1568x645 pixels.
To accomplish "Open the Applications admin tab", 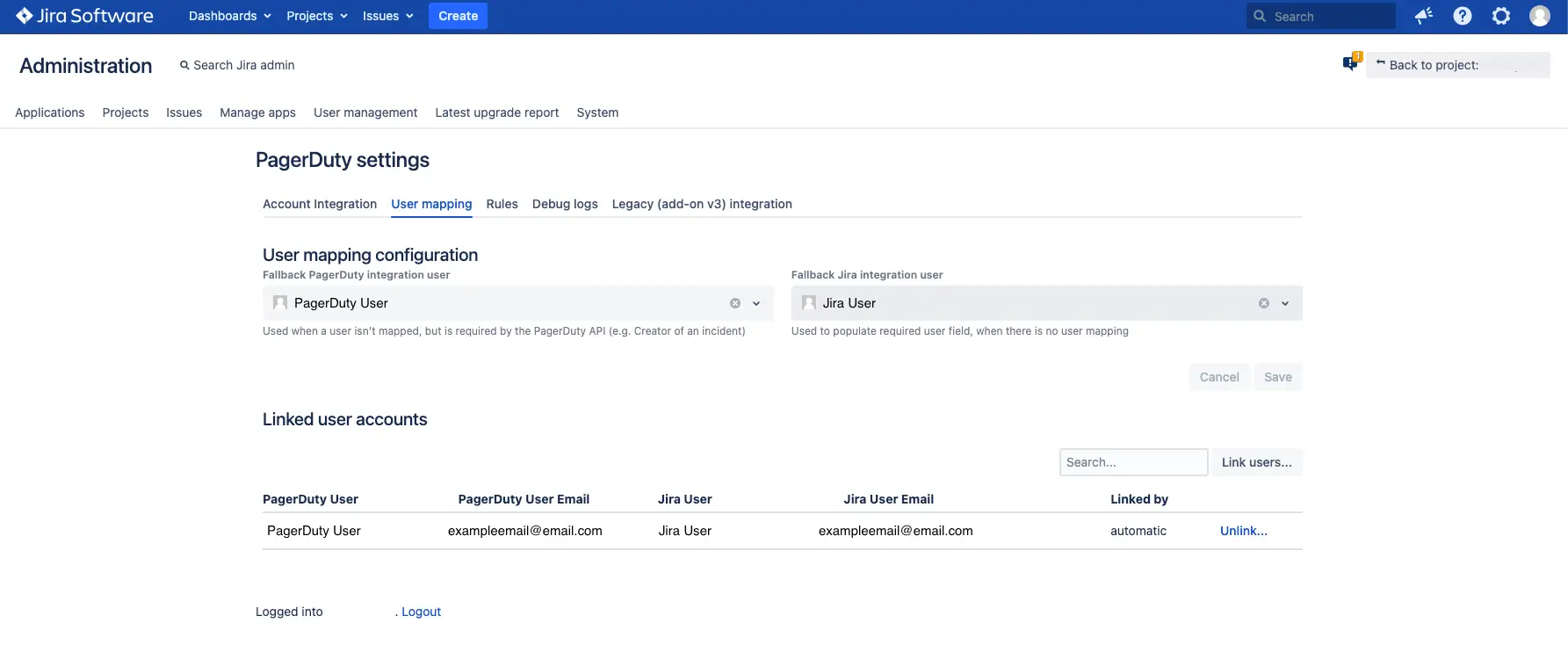I will [x=50, y=112].
